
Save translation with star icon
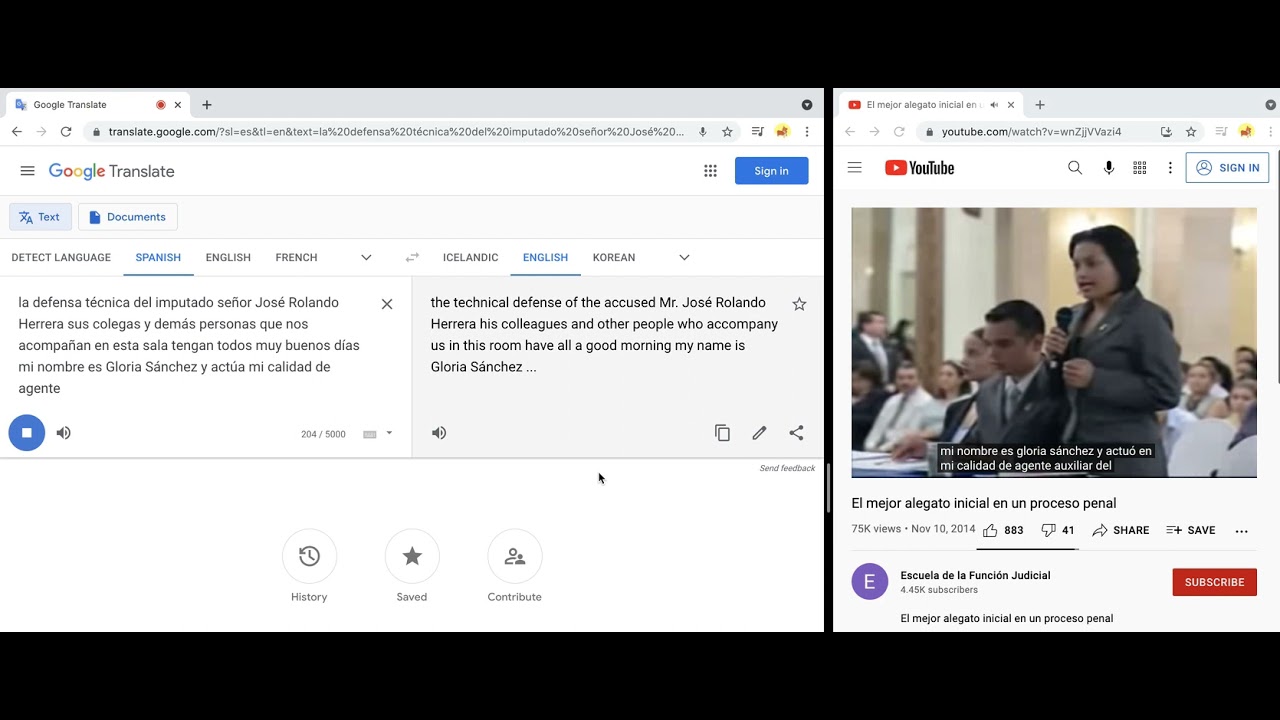click(x=799, y=304)
